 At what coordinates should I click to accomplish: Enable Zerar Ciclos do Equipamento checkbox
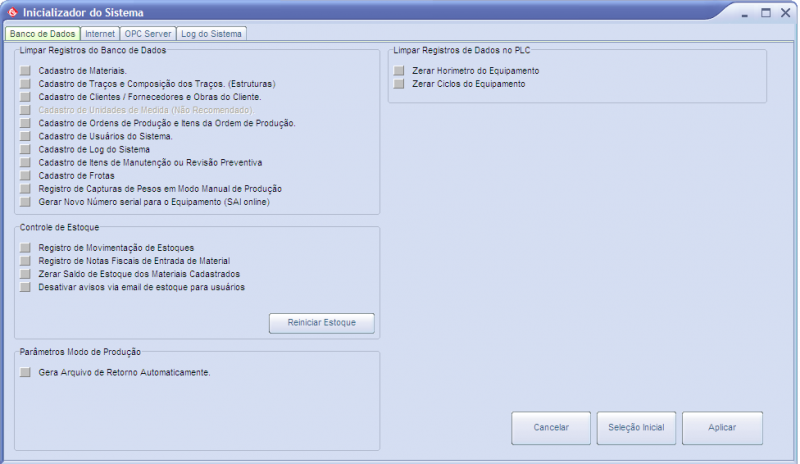coord(399,84)
